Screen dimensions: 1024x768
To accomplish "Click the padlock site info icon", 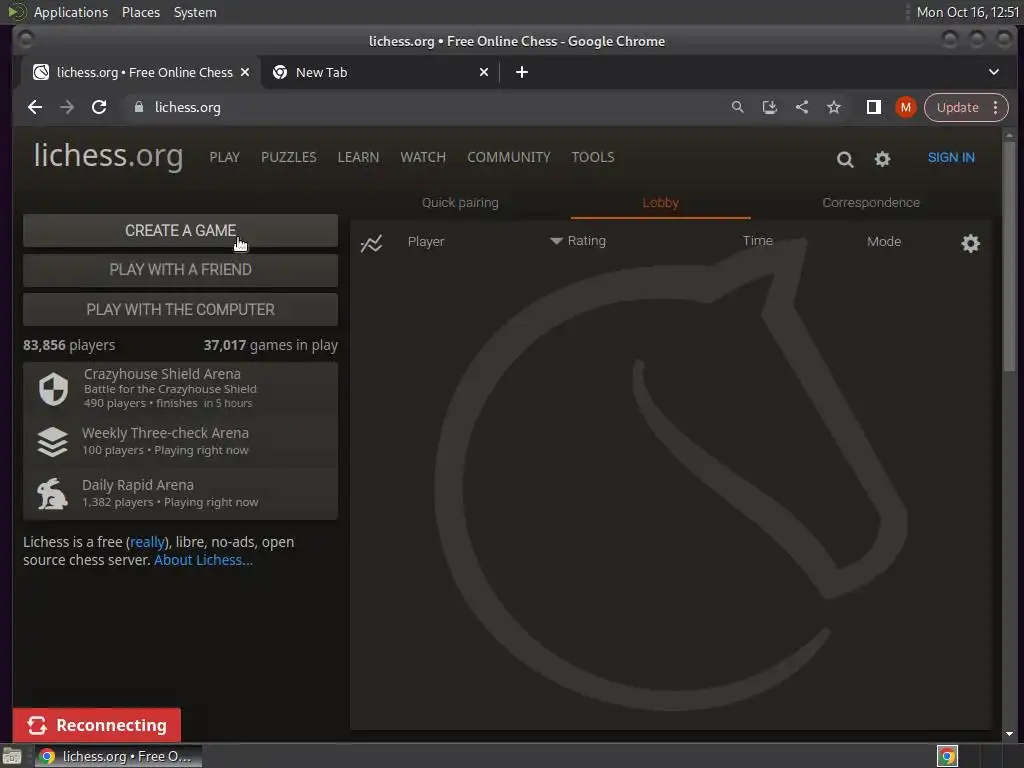I will [x=138, y=107].
